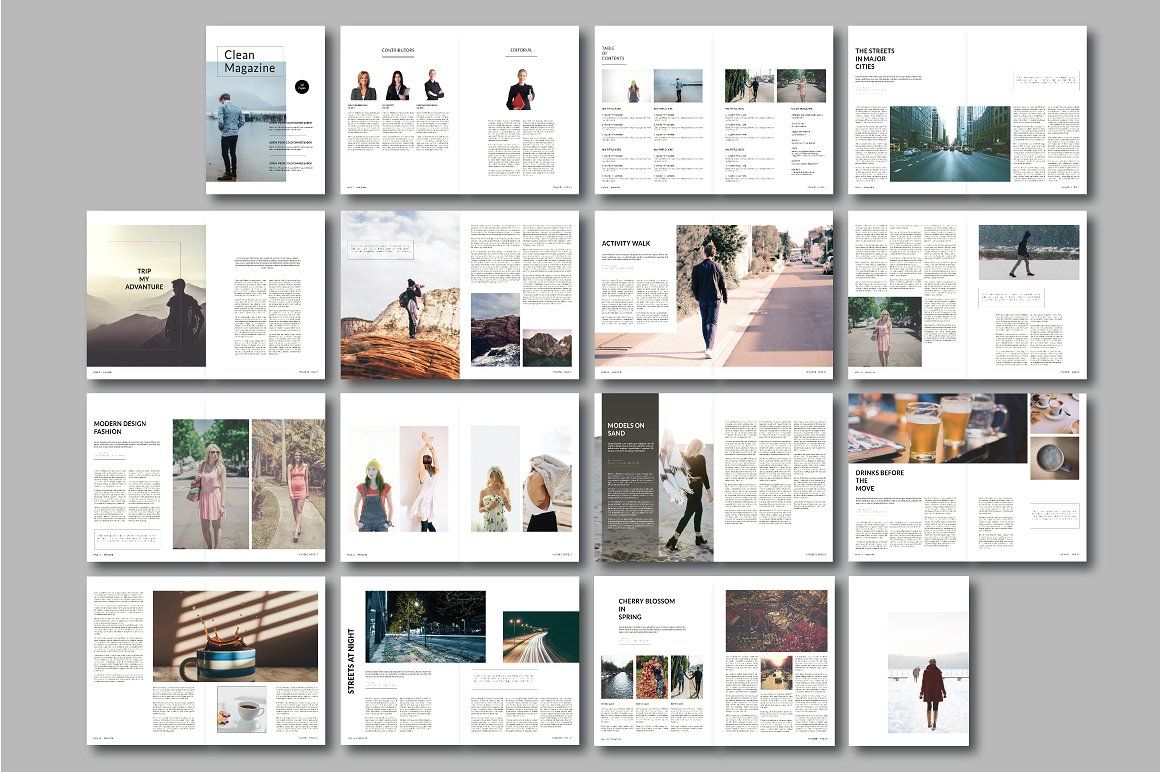The image size is (1160, 772).
Task: Select the Contributors heading
Action: pyautogui.click(x=397, y=50)
